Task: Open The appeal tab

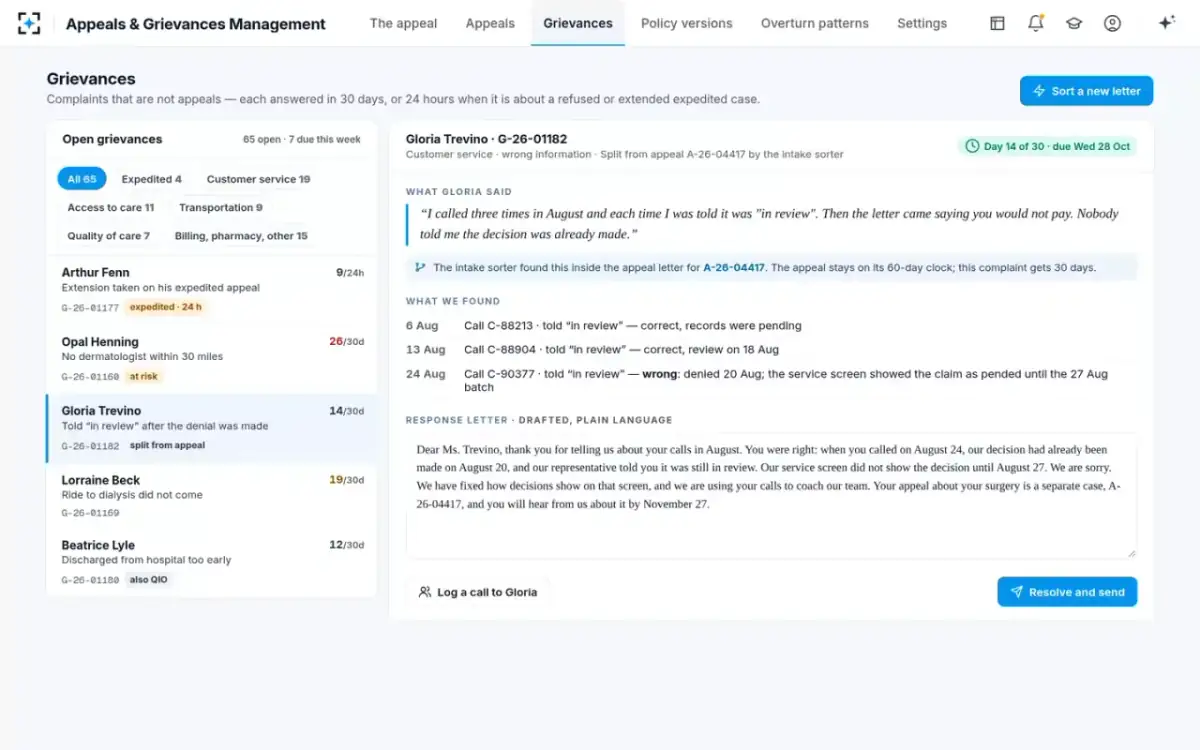Action: 403,23
